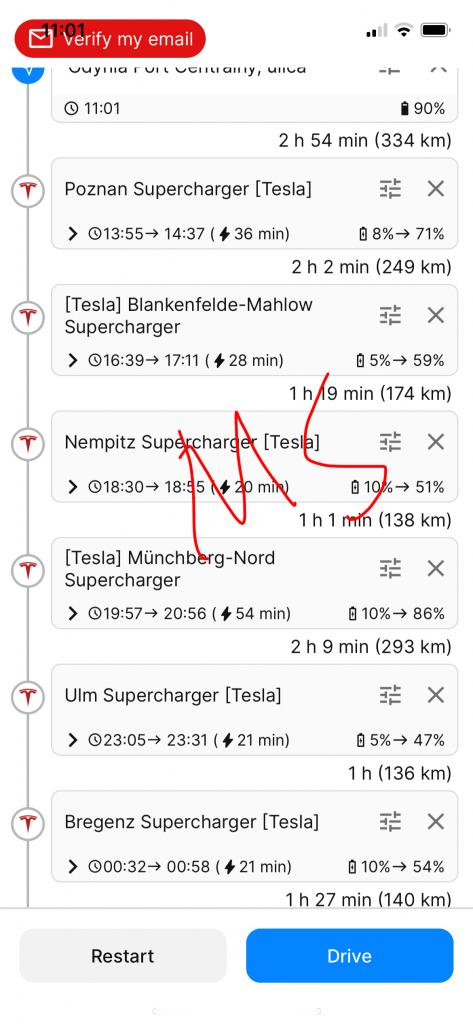Remove Nempitz Supercharger stop
The height and width of the screenshot is (1024, 473).
click(436, 442)
